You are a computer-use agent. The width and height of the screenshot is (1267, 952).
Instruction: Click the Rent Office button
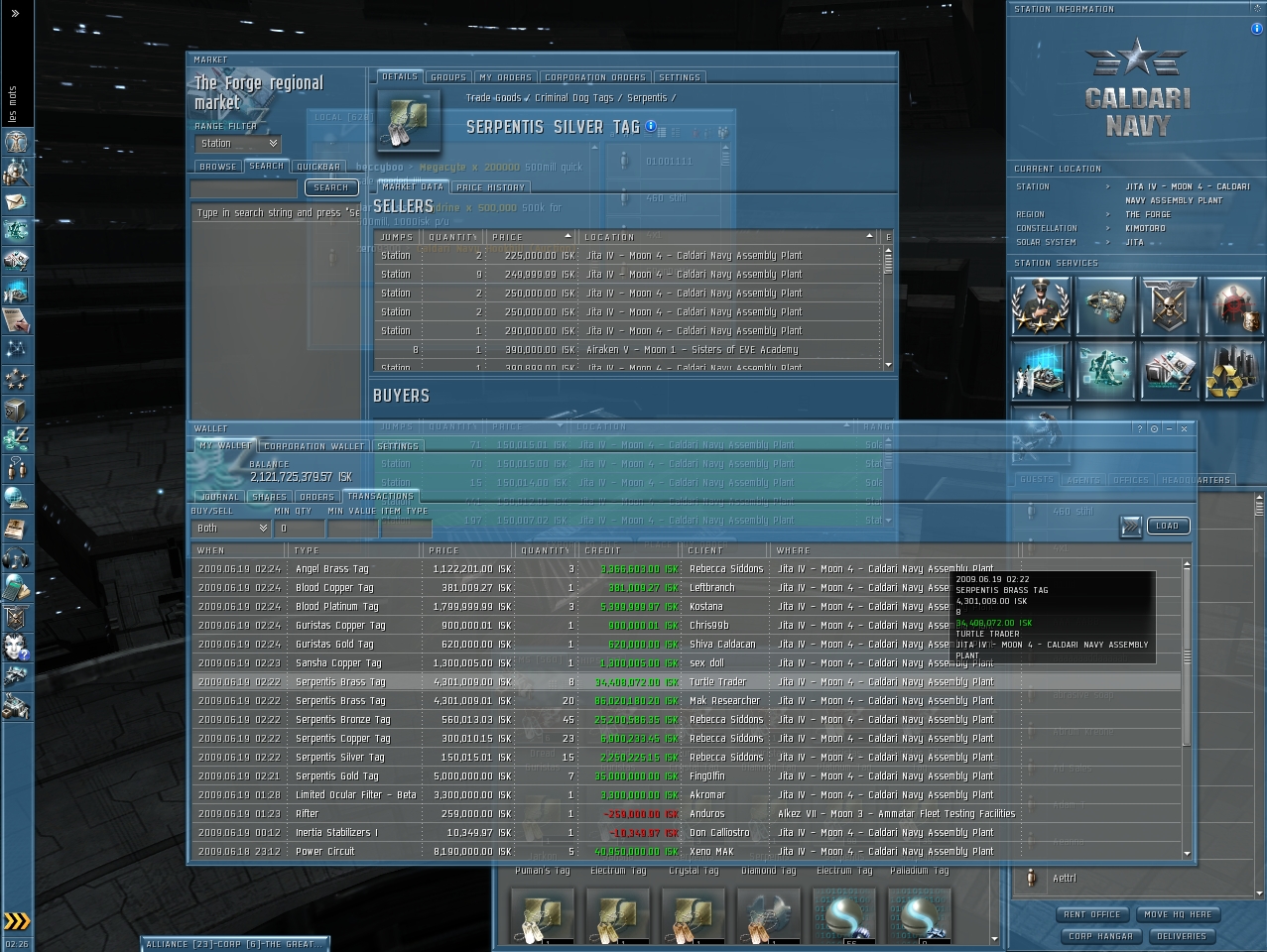coord(1092,914)
